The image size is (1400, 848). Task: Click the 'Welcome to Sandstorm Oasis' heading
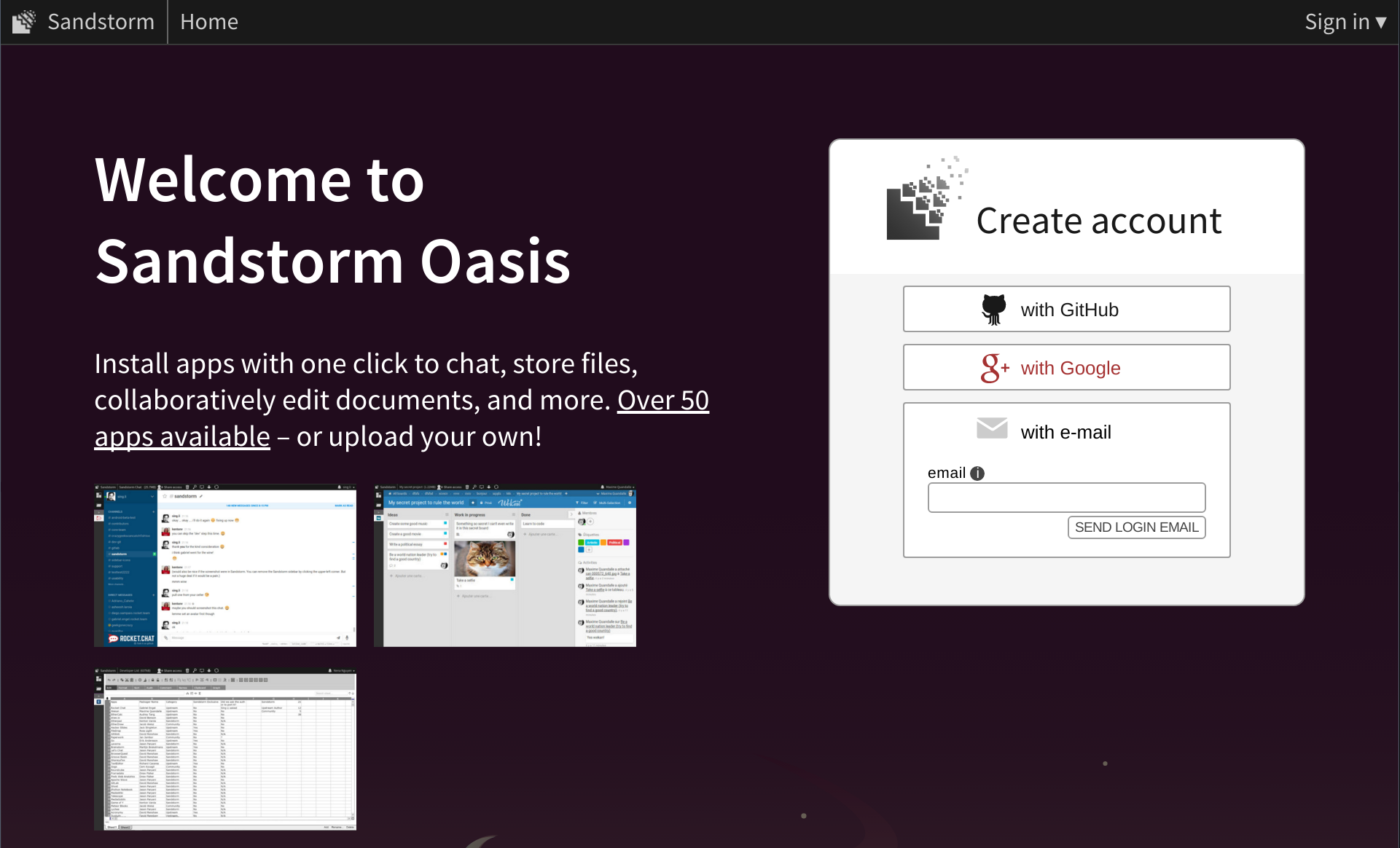coord(332,220)
